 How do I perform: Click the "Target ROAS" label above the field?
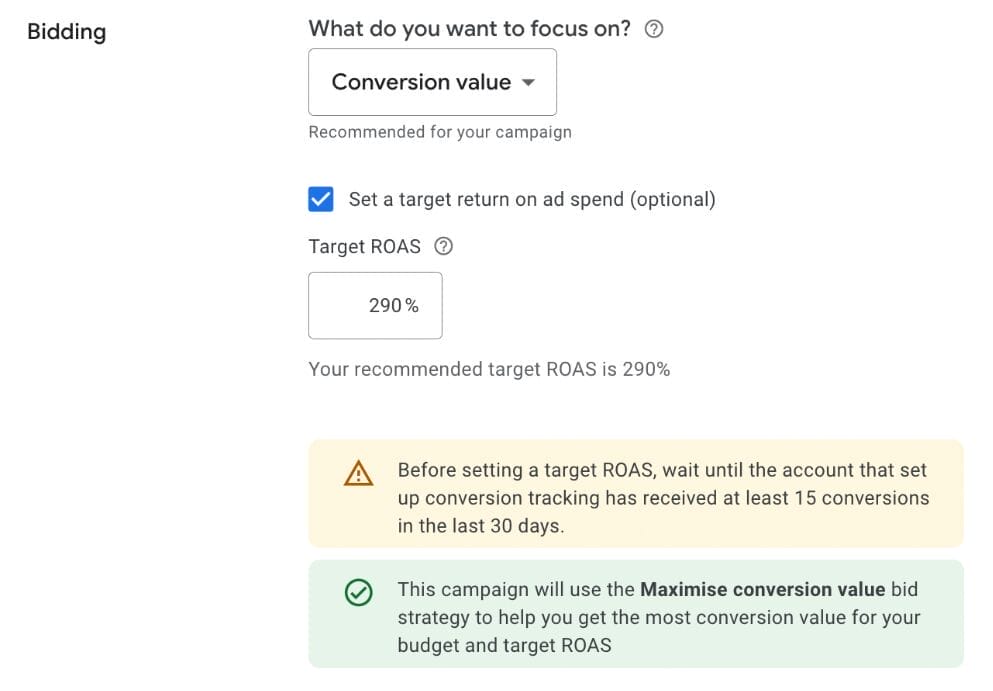(x=364, y=246)
